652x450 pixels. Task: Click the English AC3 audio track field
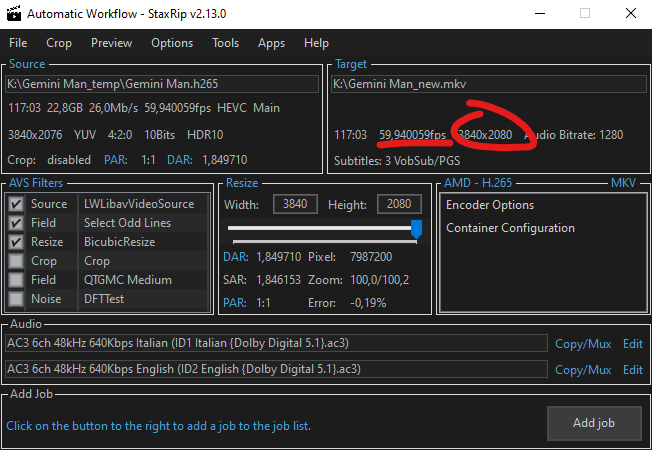(x=277, y=369)
